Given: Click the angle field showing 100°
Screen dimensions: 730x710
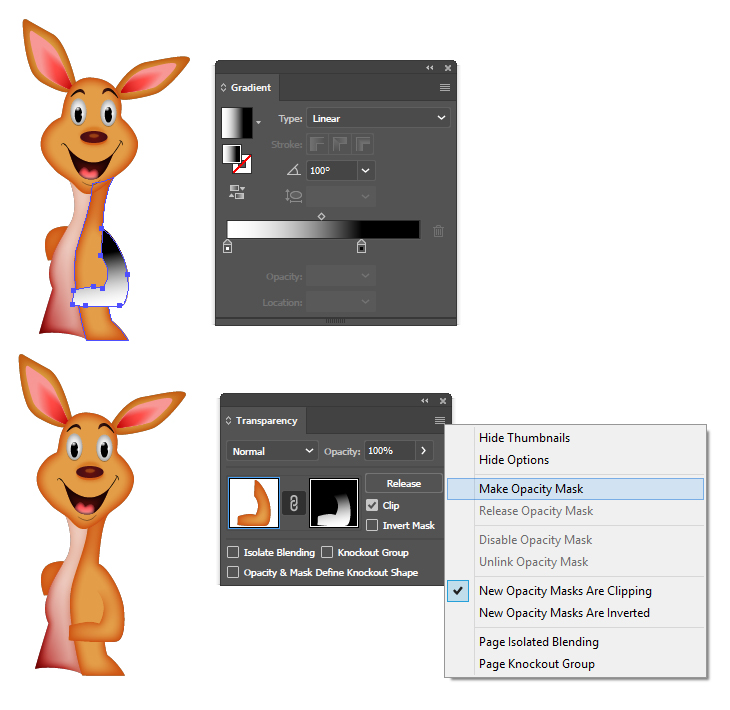Looking at the screenshot, I should tap(331, 170).
